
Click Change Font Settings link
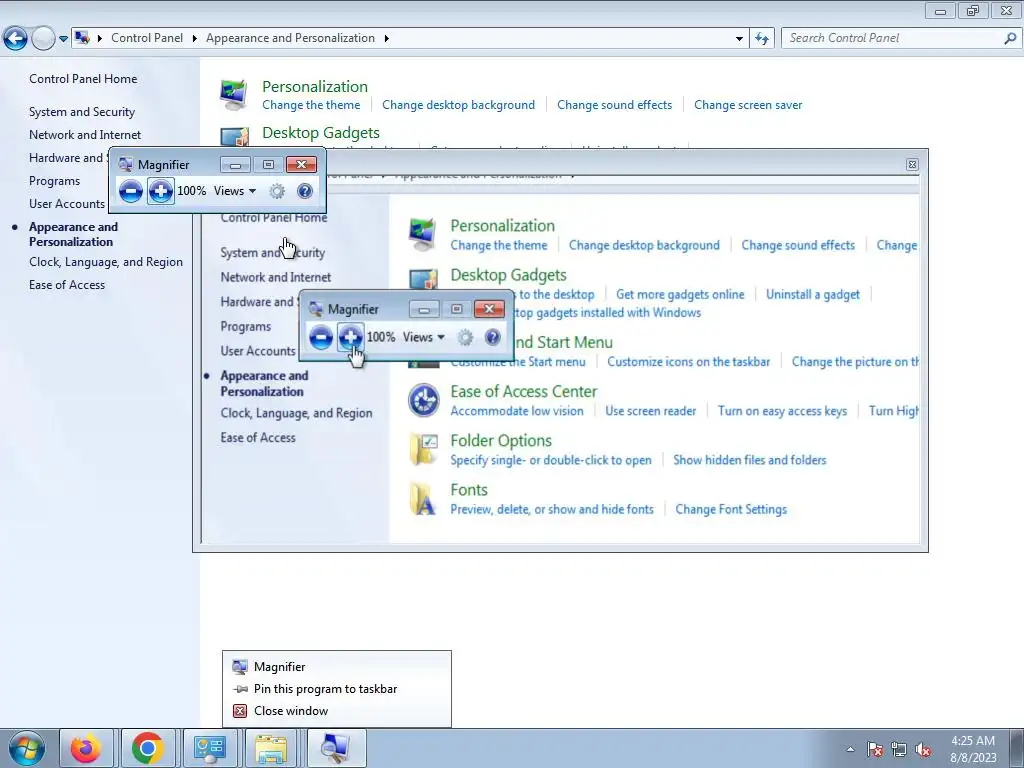click(x=731, y=509)
